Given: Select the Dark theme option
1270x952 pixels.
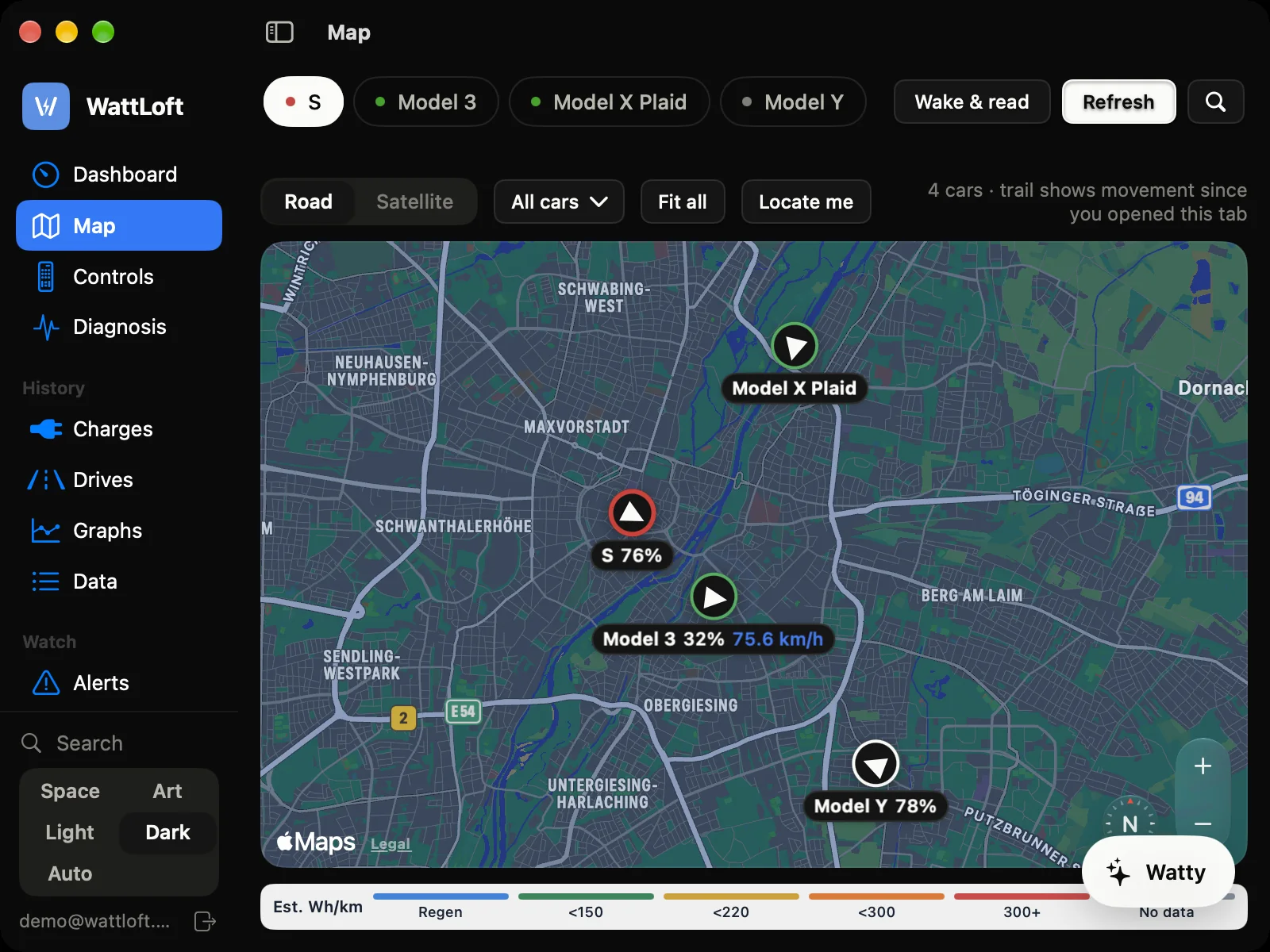Looking at the screenshot, I should click(167, 832).
